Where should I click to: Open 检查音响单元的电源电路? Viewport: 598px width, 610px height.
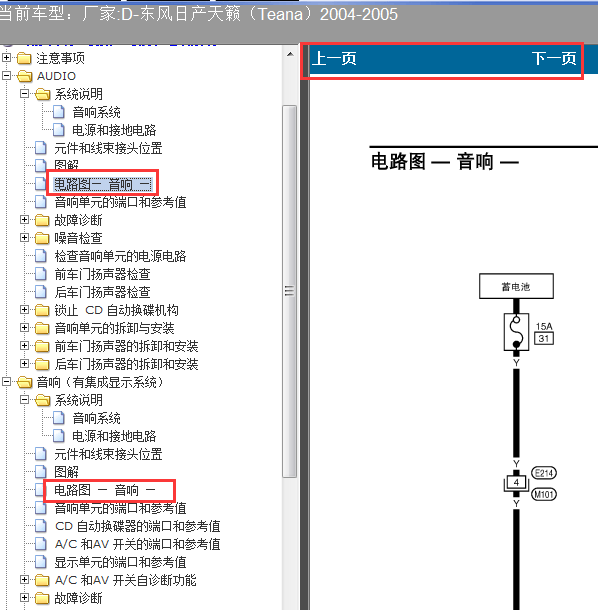coord(120,256)
